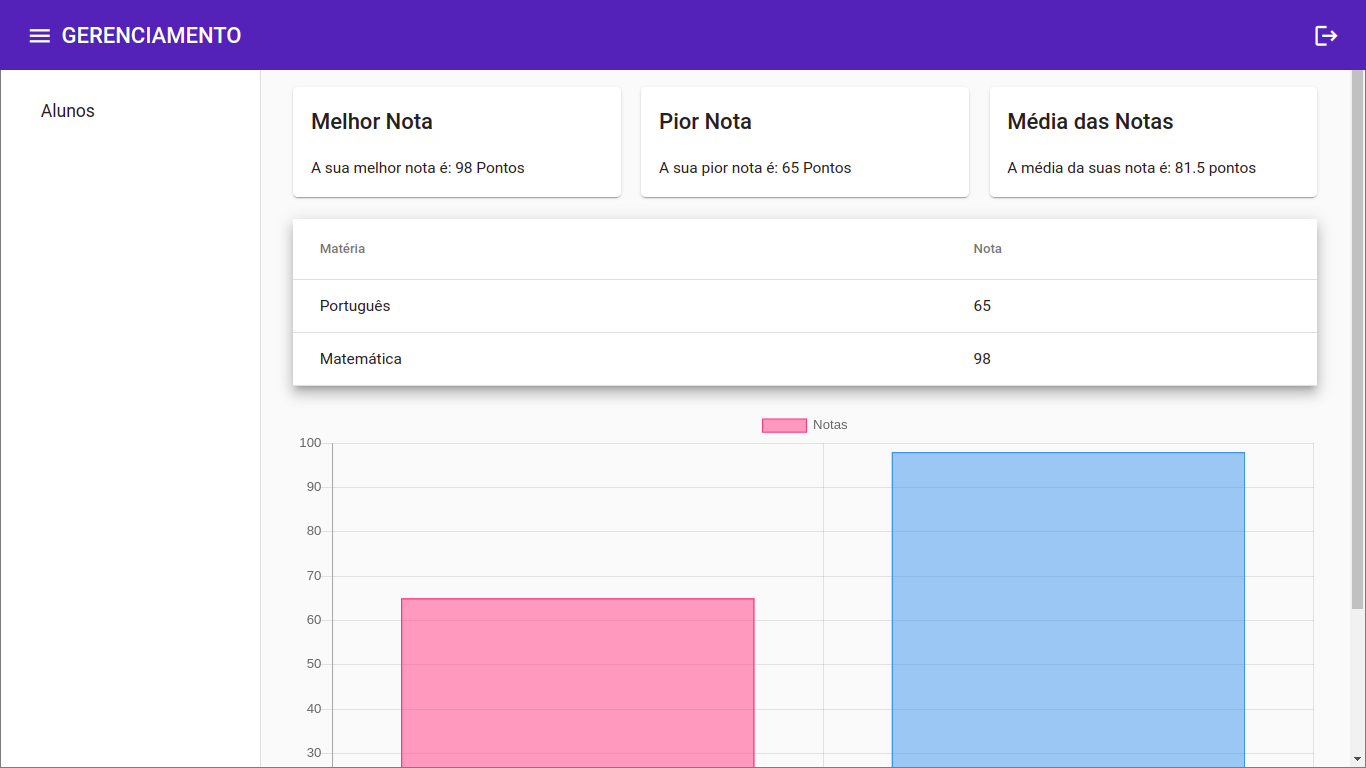The height and width of the screenshot is (768, 1366).
Task: Open the hamburger navigation menu
Action: tap(40, 36)
